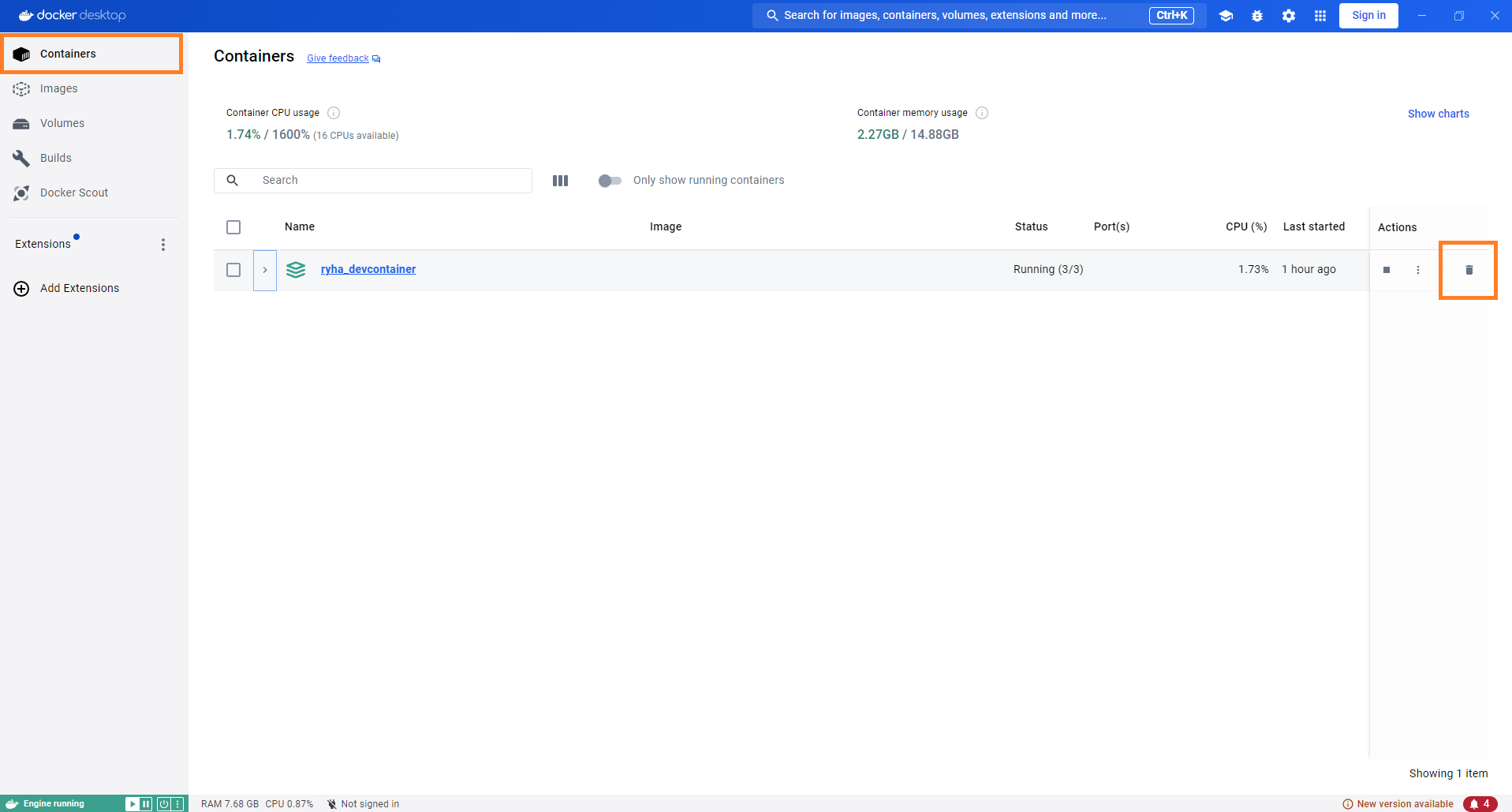Click the Engine running status whale icon
Viewport: 1512px width, 812px height.
(13, 803)
